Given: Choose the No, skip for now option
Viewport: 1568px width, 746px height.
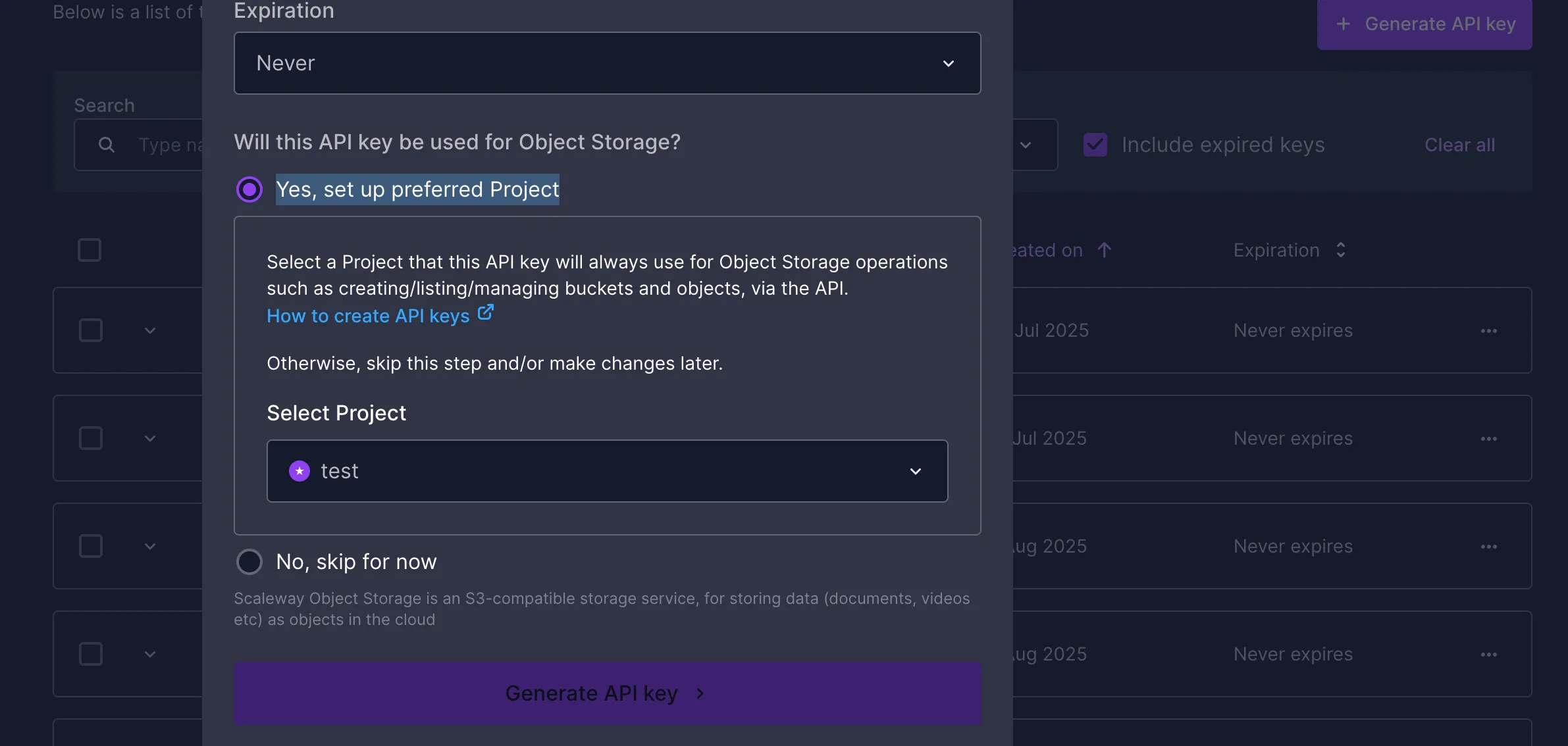Looking at the screenshot, I should (249, 561).
